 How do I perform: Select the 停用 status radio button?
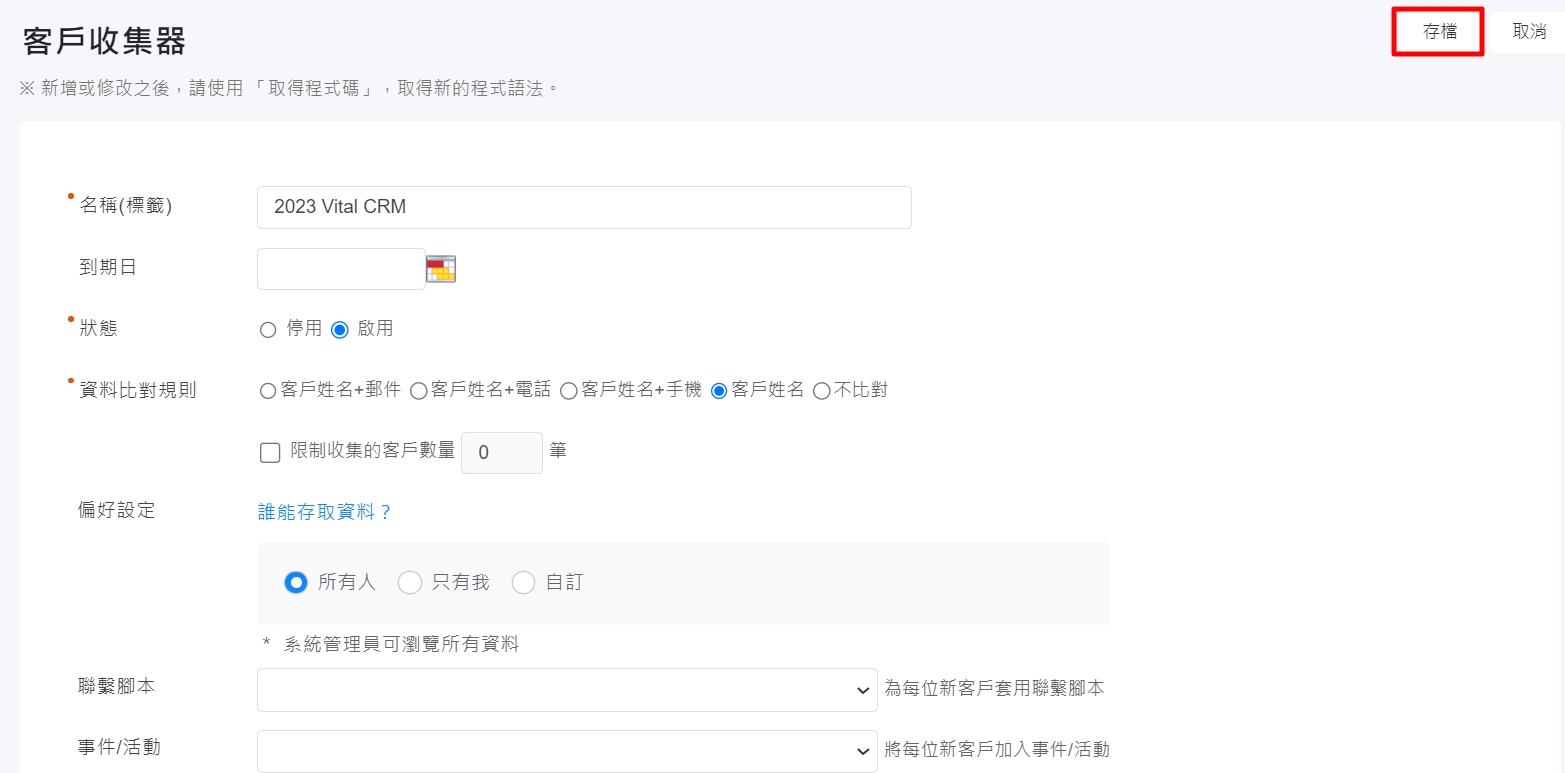click(268, 330)
